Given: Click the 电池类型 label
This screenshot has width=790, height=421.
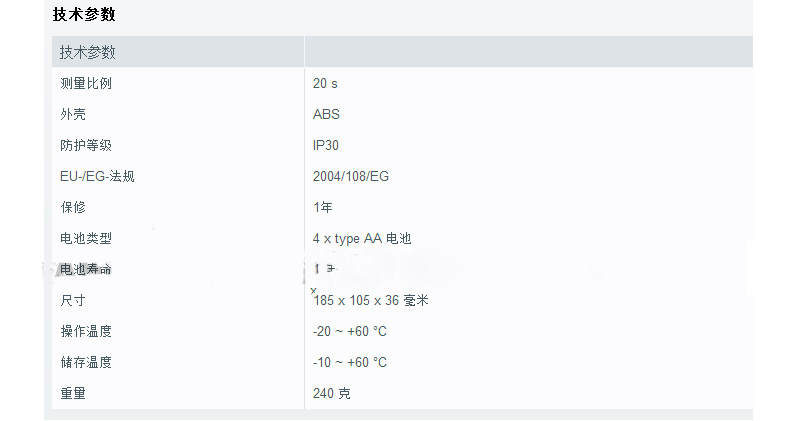Looking at the screenshot, I should pos(86,238).
